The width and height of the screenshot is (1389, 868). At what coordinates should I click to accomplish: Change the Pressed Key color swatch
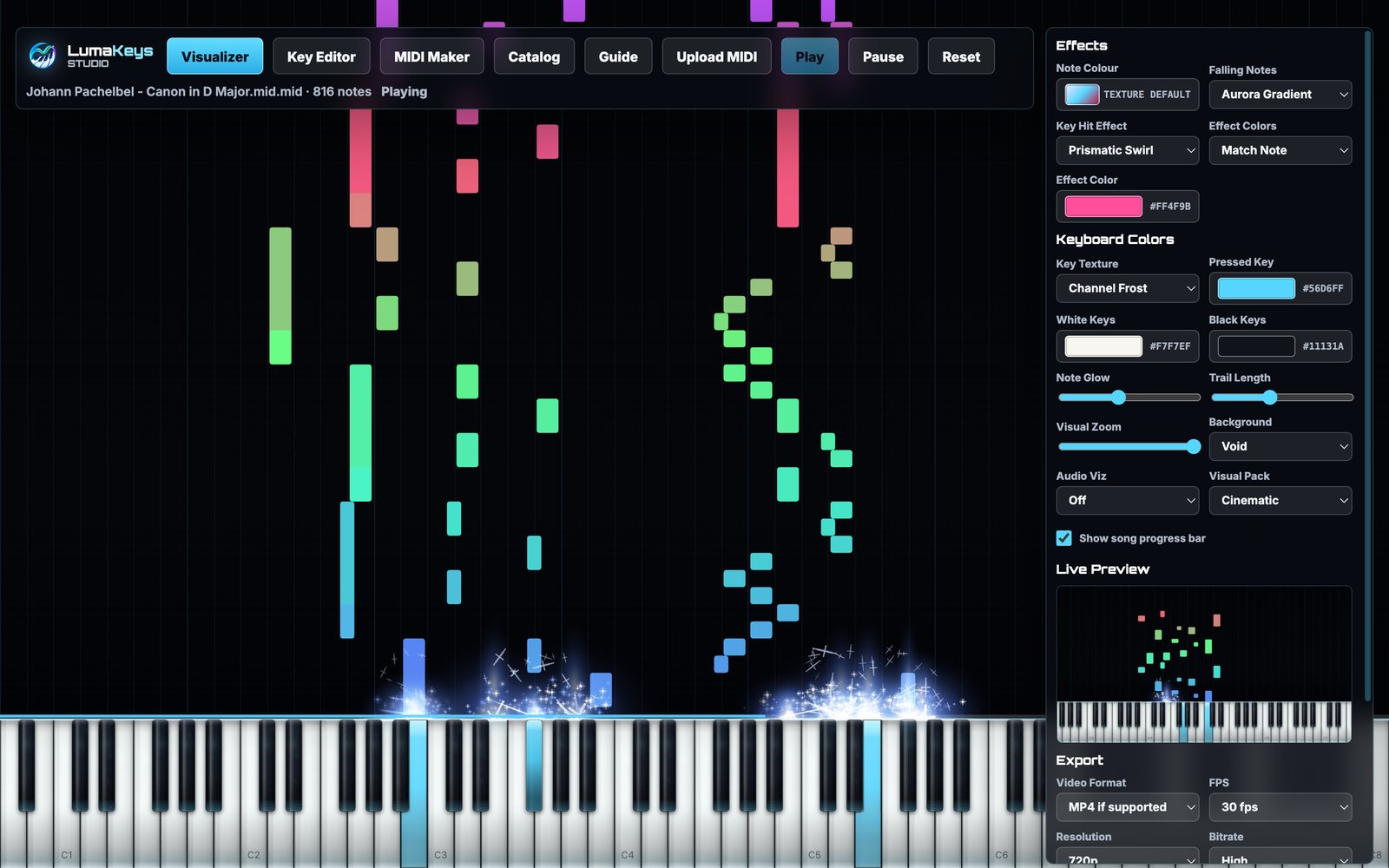click(x=1256, y=288)
